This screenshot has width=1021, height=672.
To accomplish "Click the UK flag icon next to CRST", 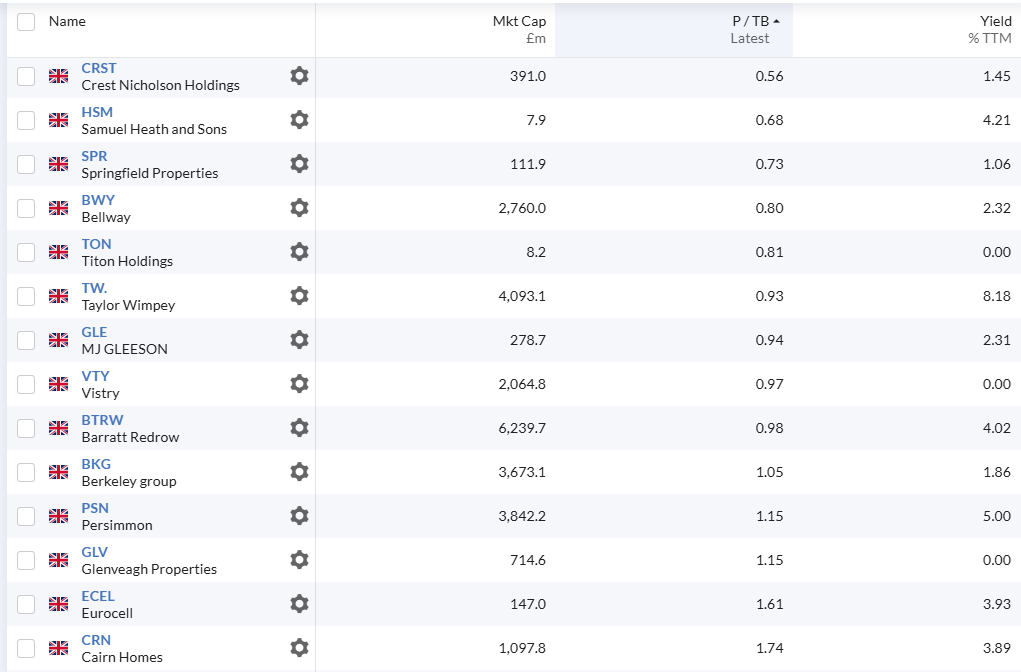I will [x=59, y=76].
